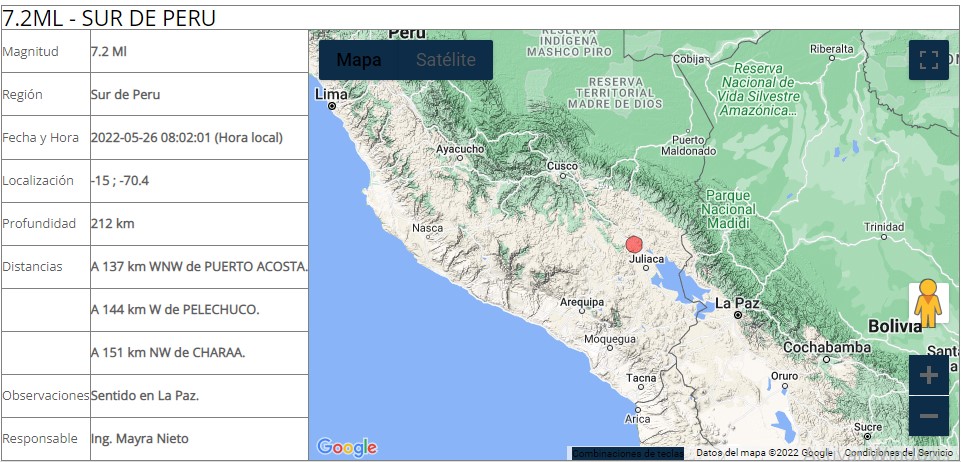961x462 pixels.
Task: Click the Juliaca city label
Action: 646,259
